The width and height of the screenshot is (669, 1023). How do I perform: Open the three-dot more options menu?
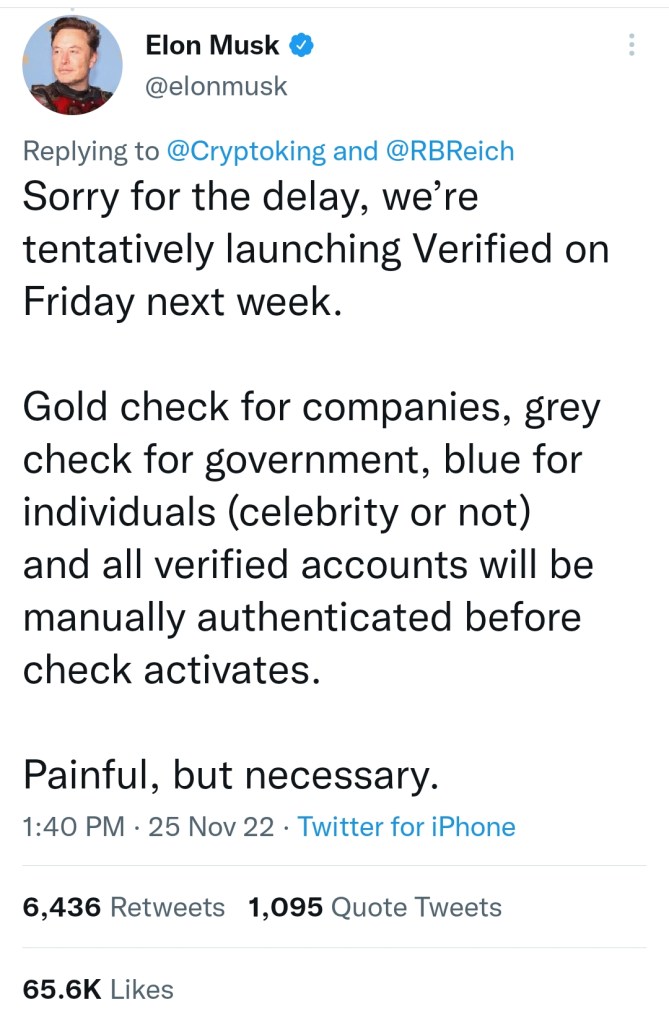(631, 45)
